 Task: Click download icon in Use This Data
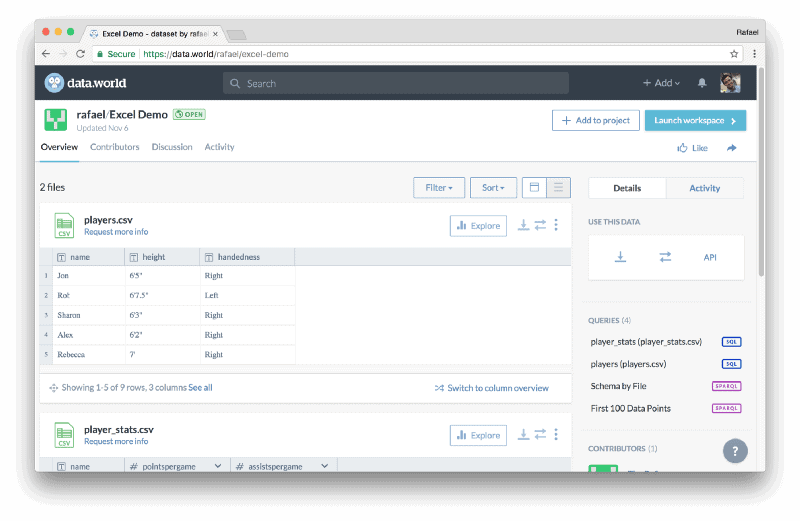[620, 257]
